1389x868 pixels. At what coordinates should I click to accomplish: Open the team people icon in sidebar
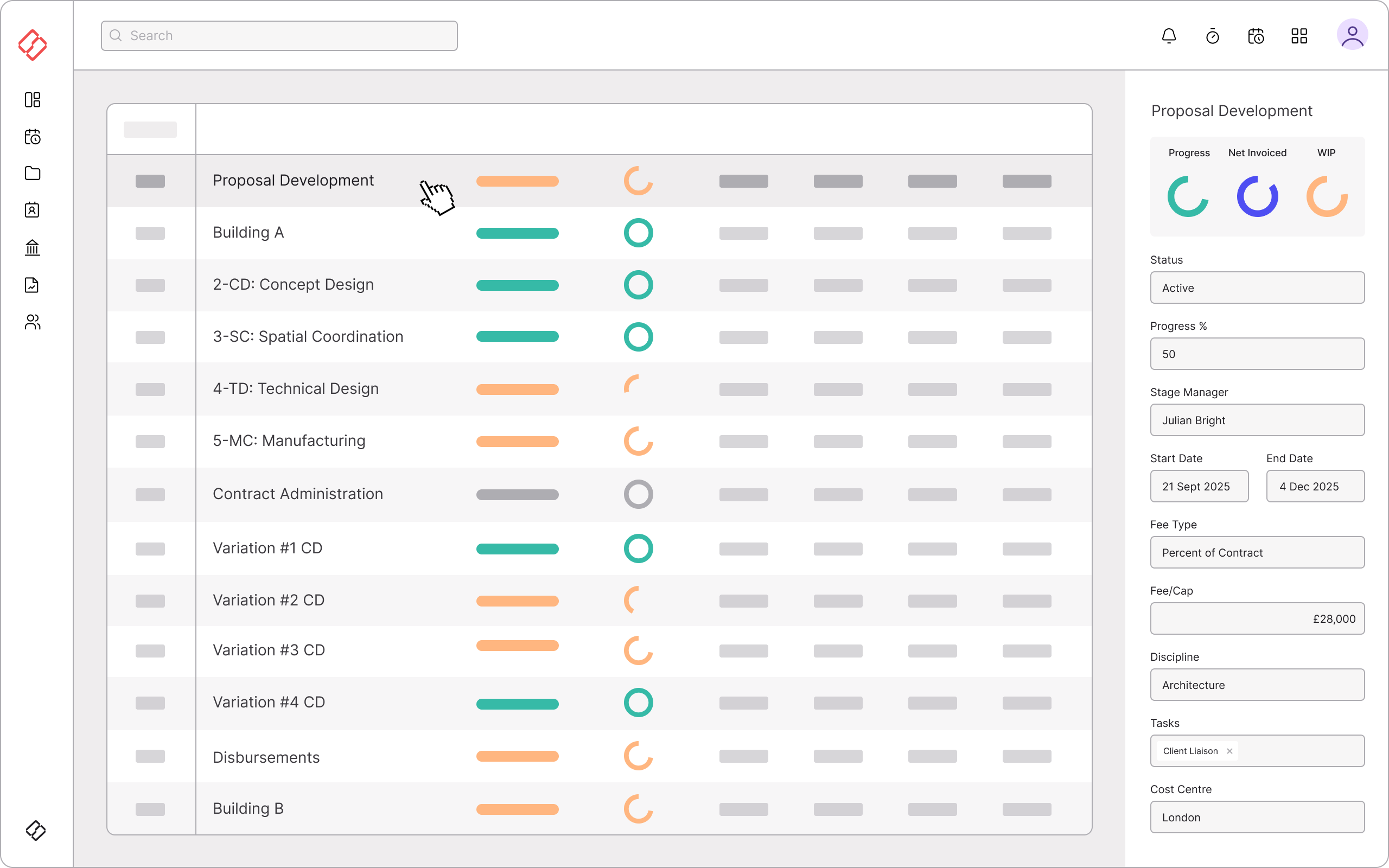[x=33, y=322]
